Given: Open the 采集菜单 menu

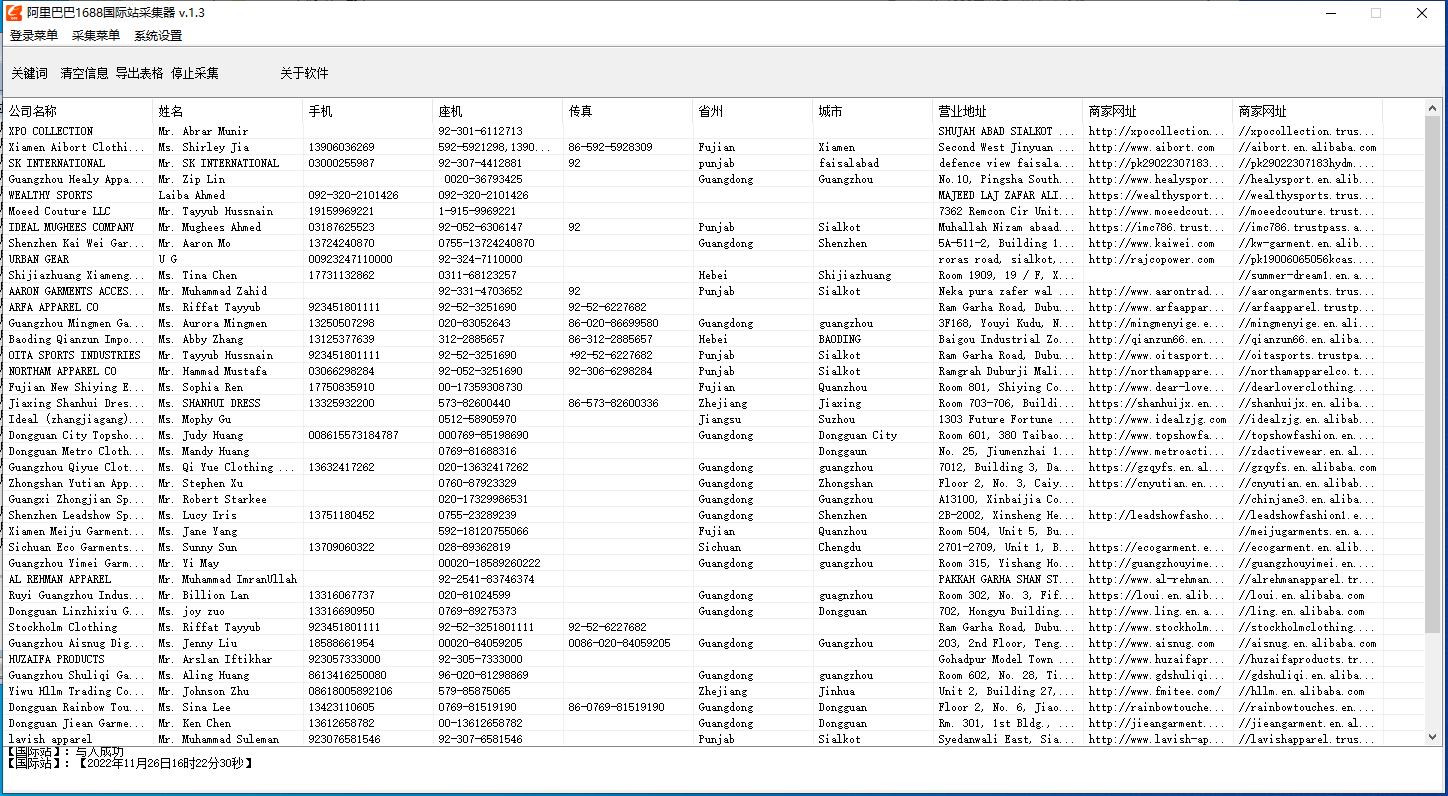Looking at the screenshot, I should [x=96, y=36].
